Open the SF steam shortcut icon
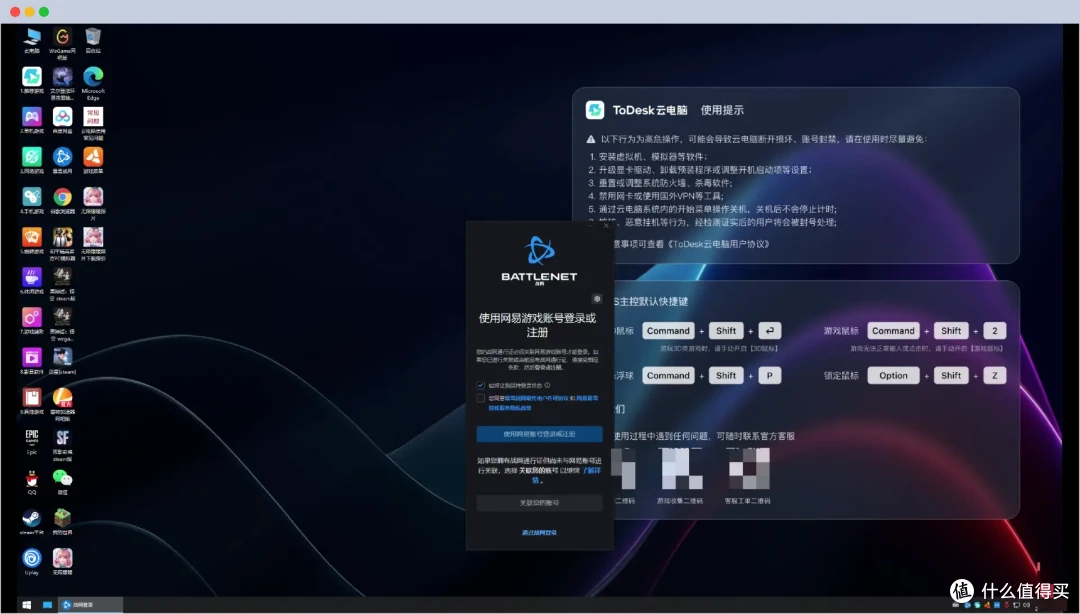Image resolution: width=1080 pixels, height=614 pixels. coord(62,438)
